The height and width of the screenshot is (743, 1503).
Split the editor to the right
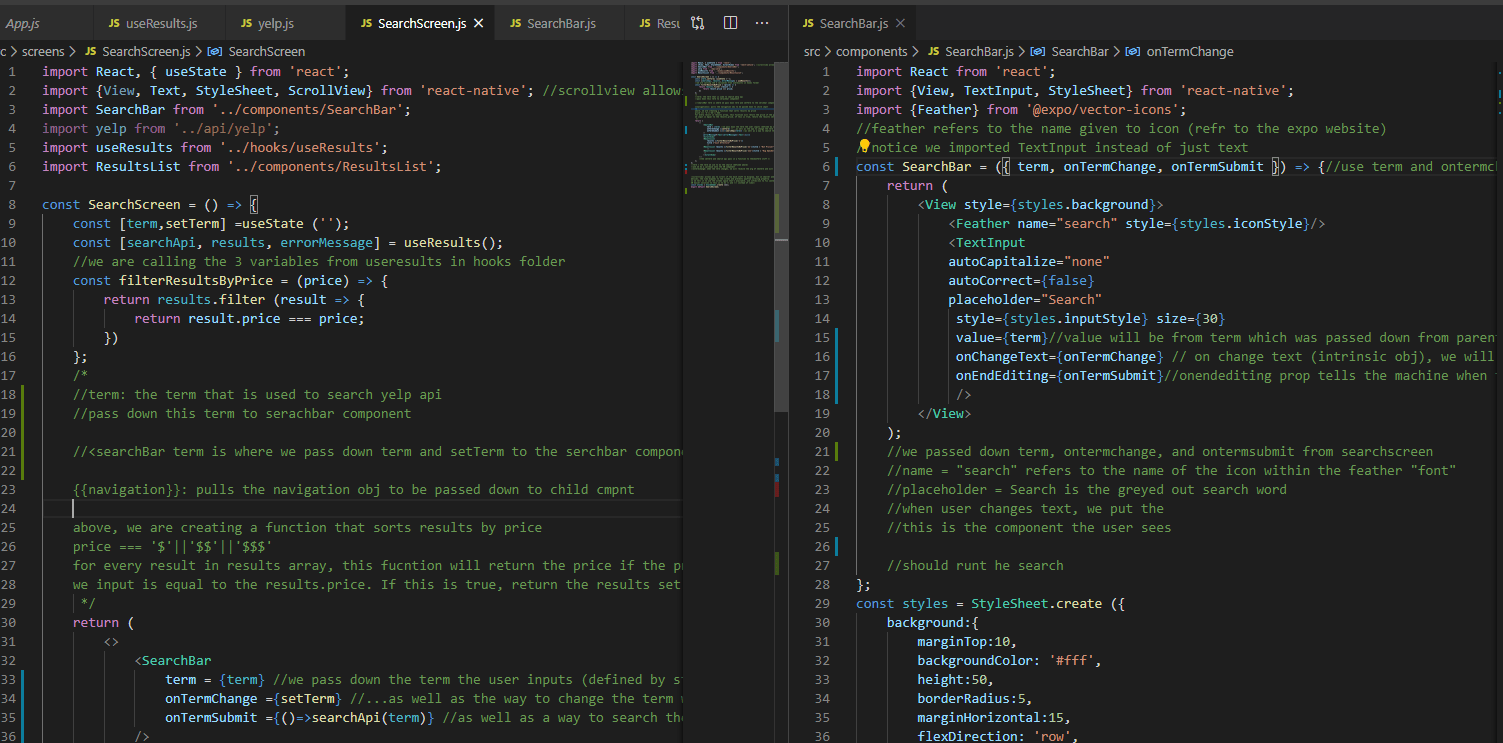coord(730,22)
